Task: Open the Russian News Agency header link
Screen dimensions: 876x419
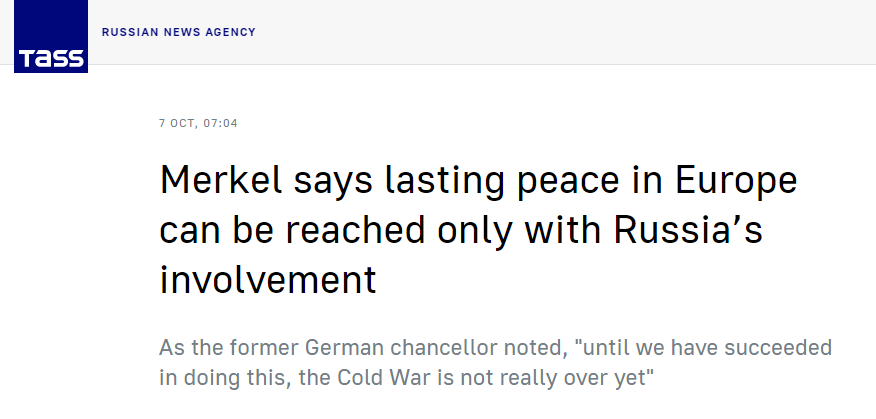Action: tap(178, 32)
